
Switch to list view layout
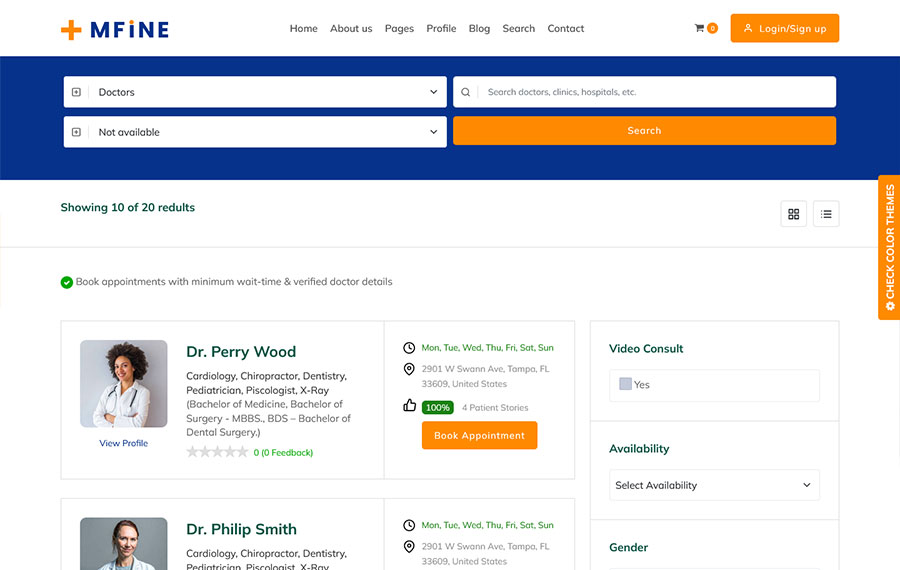click(826, 214)
